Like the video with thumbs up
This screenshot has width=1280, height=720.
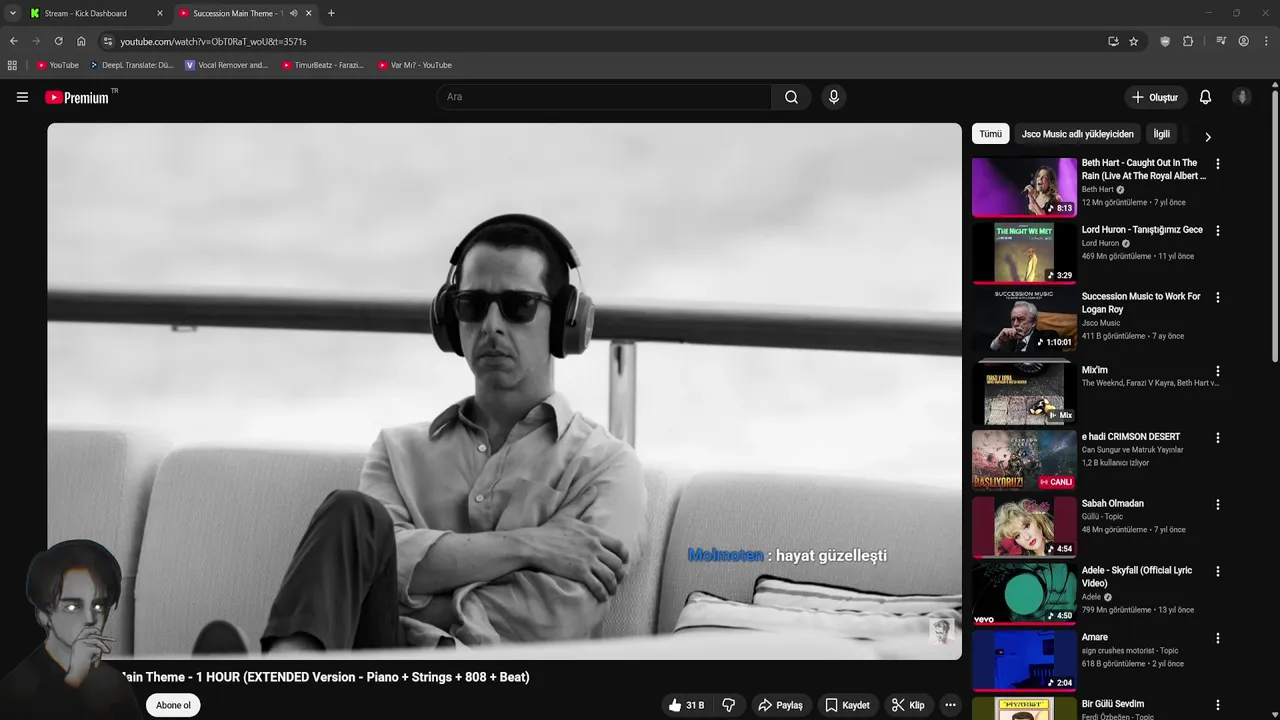[x=686, y=705]
